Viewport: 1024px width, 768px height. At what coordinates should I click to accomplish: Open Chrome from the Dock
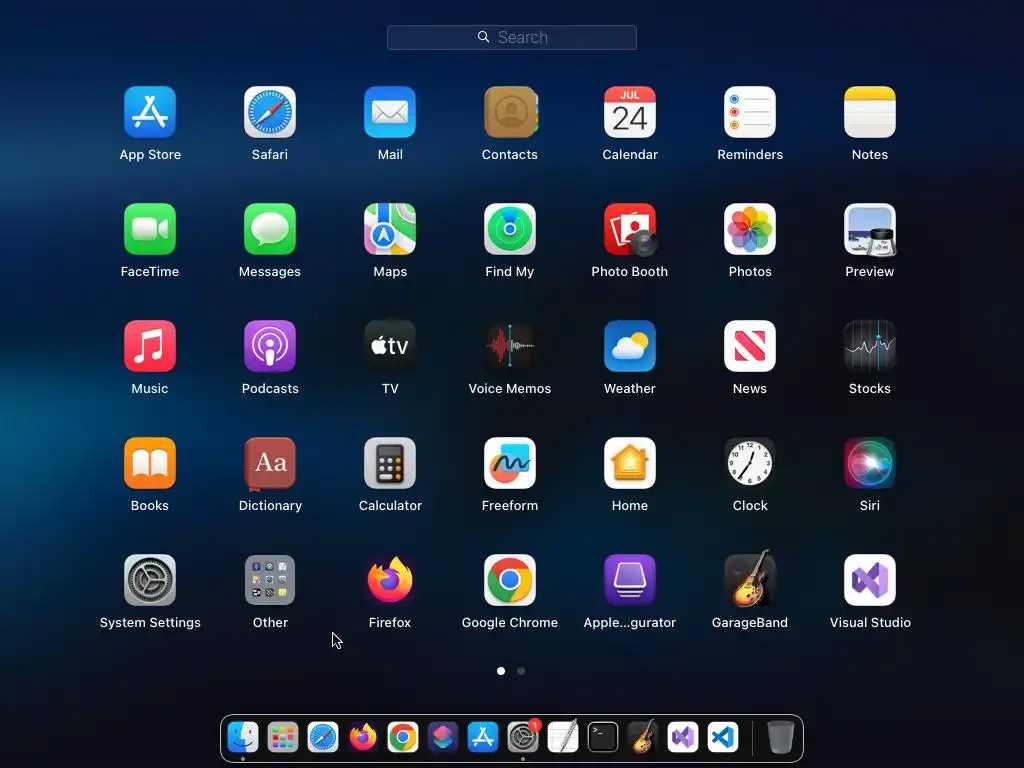coord(403,737)
